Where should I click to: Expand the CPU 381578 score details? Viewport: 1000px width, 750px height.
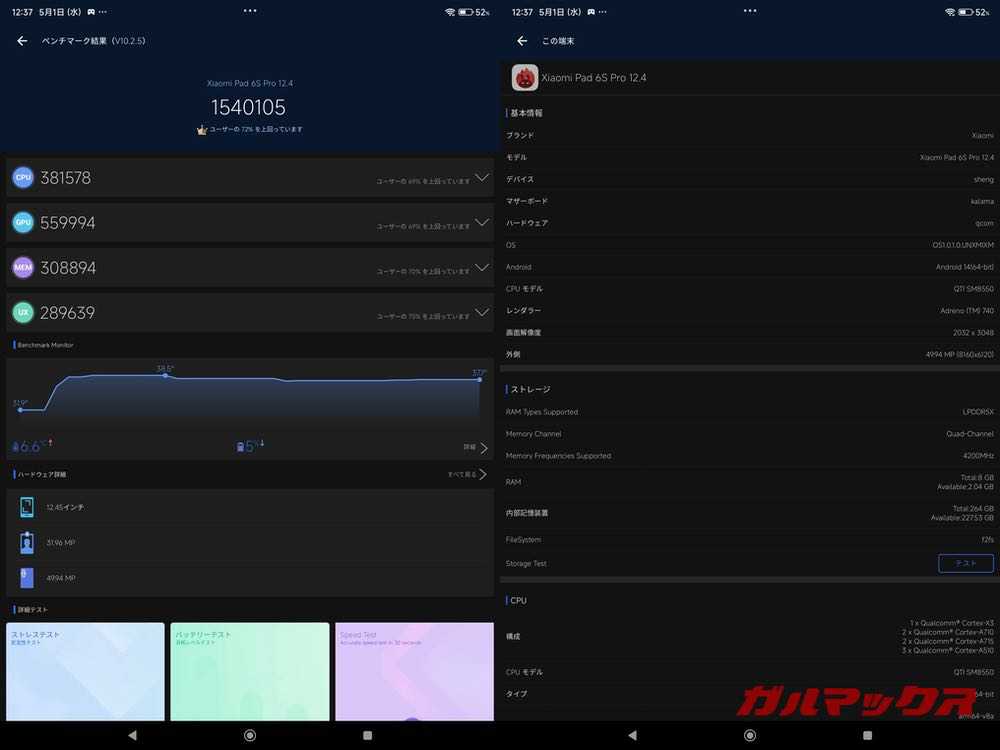click(482, 180)
